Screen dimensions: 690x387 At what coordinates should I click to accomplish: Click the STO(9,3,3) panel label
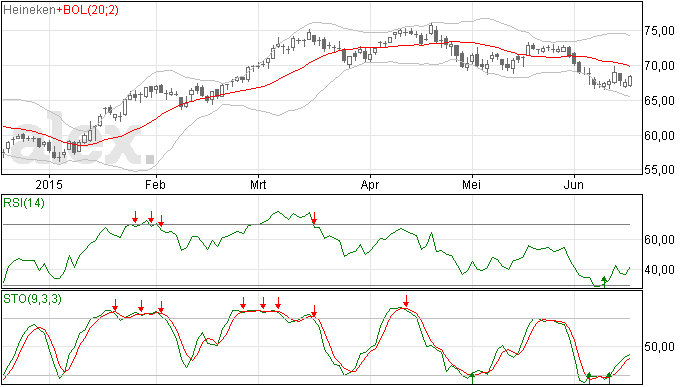pyautogui.click(x=32, y=299)
